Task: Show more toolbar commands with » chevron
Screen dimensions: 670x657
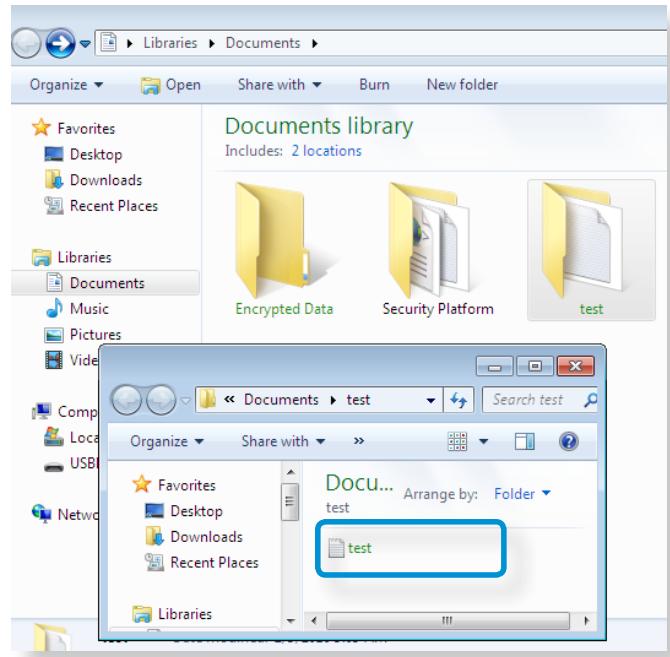Action: tap(359, 441)
